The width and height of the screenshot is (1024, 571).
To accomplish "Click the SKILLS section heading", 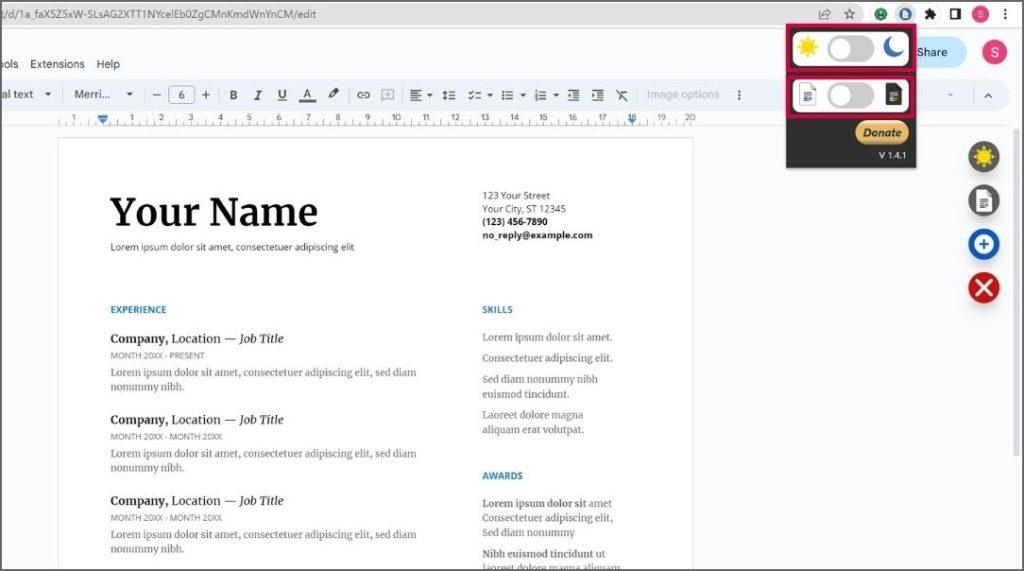I will (x=498, y=310).
